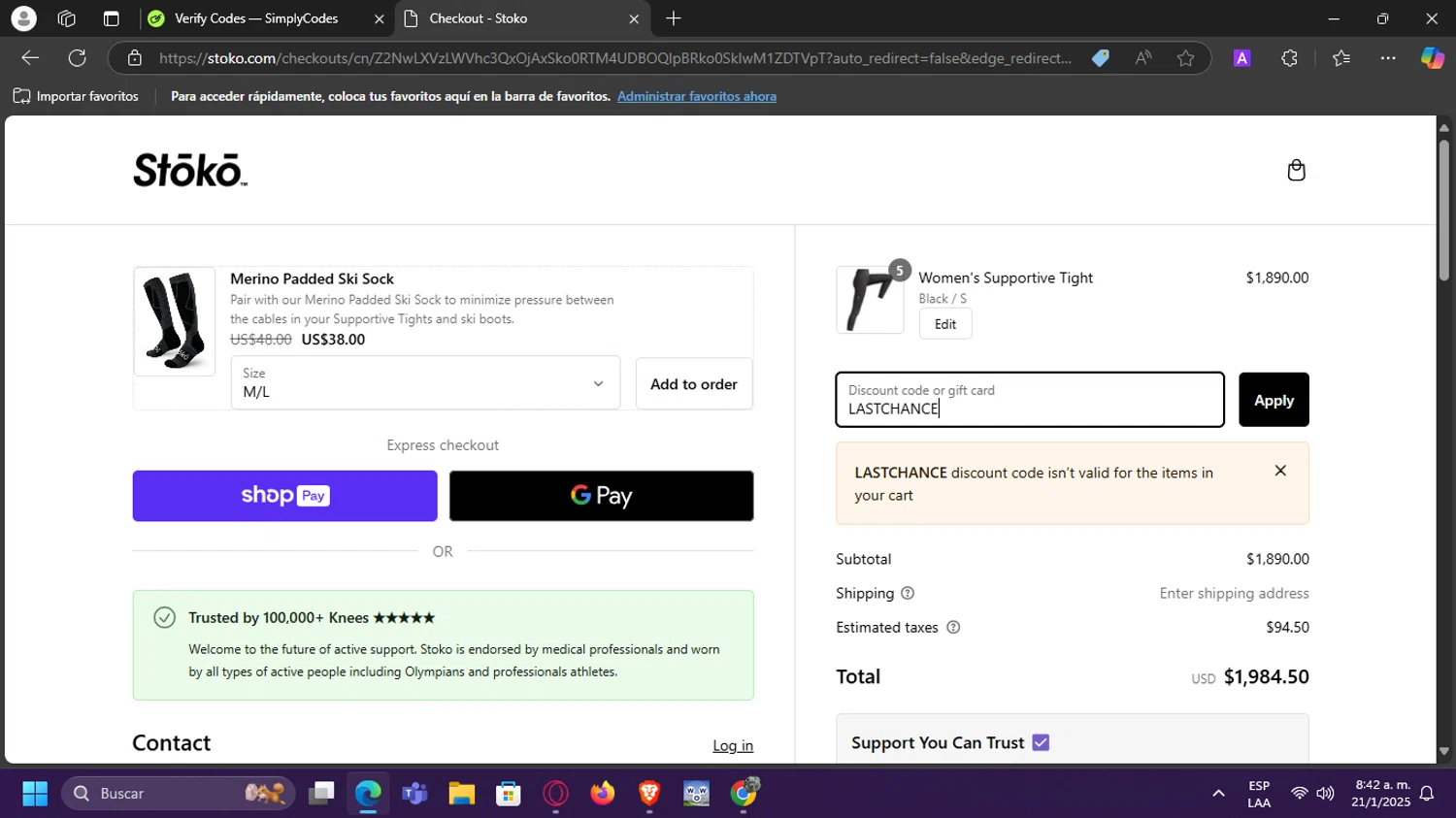
Task: Add this page to favorites star
Action: click(1185, 58)
